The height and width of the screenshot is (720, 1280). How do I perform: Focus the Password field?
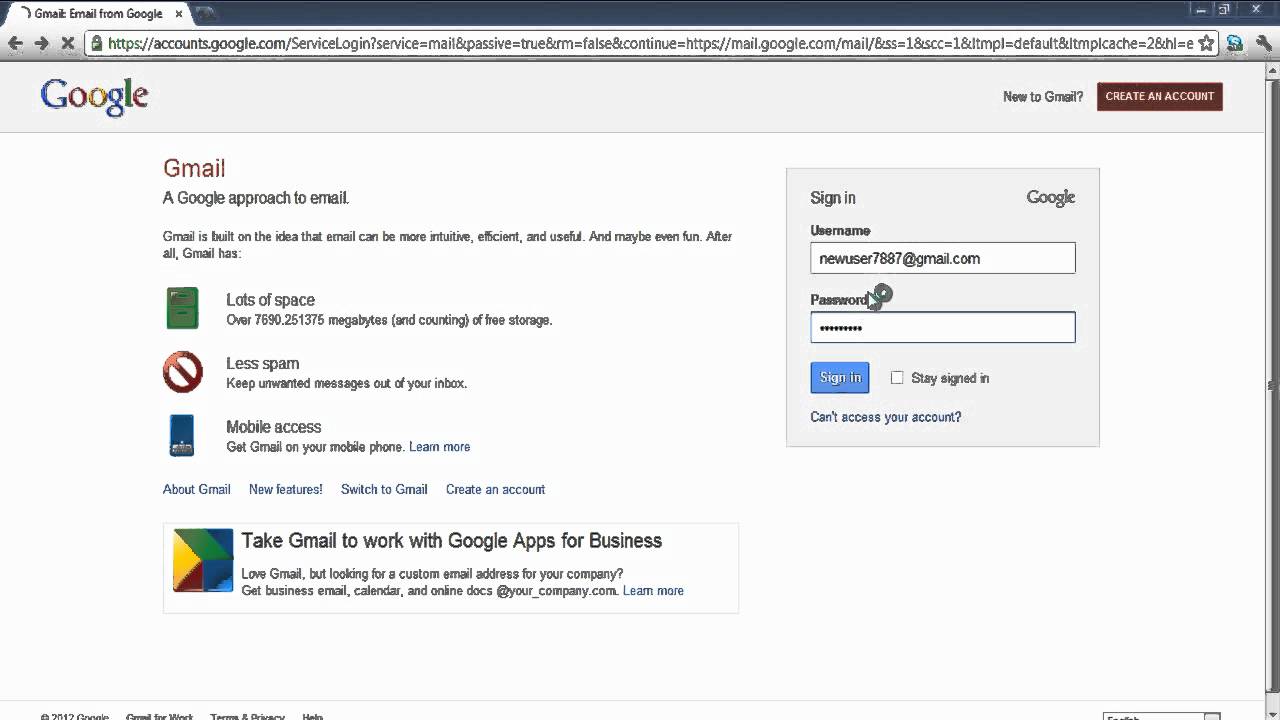pyautogui.click(x=942, y=328)
